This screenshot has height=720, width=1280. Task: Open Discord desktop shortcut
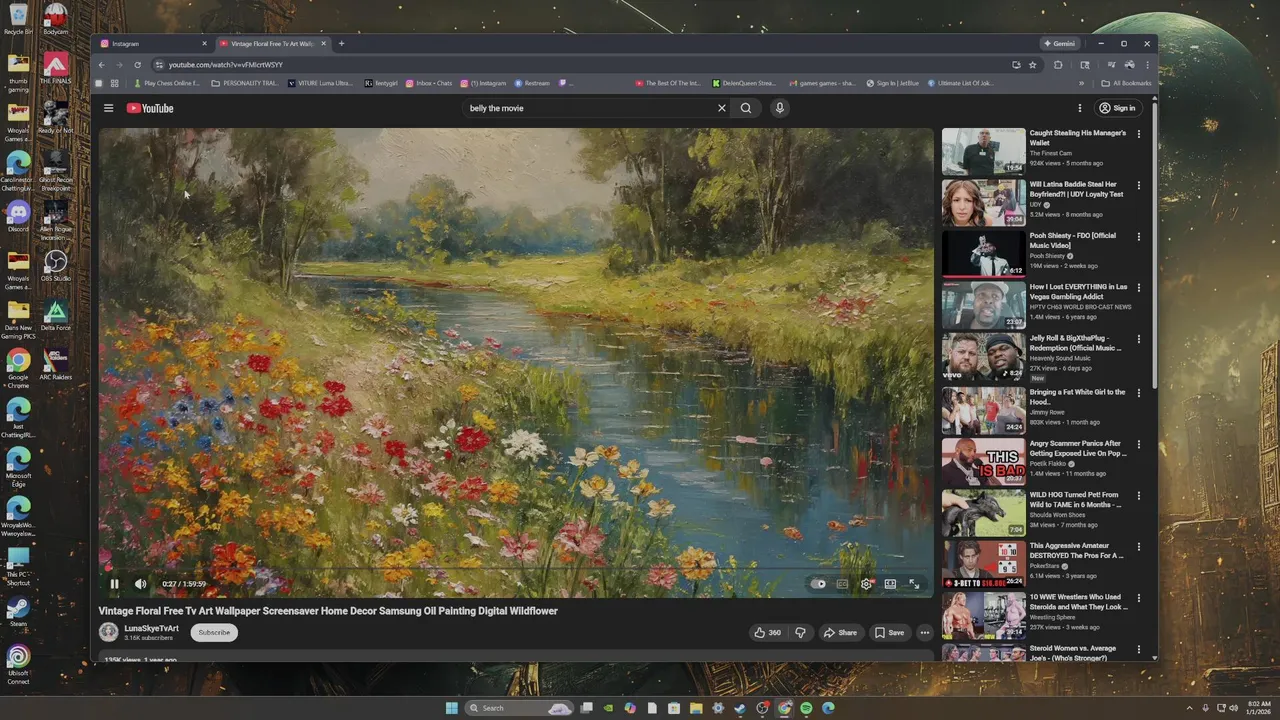tap(18, 216)
